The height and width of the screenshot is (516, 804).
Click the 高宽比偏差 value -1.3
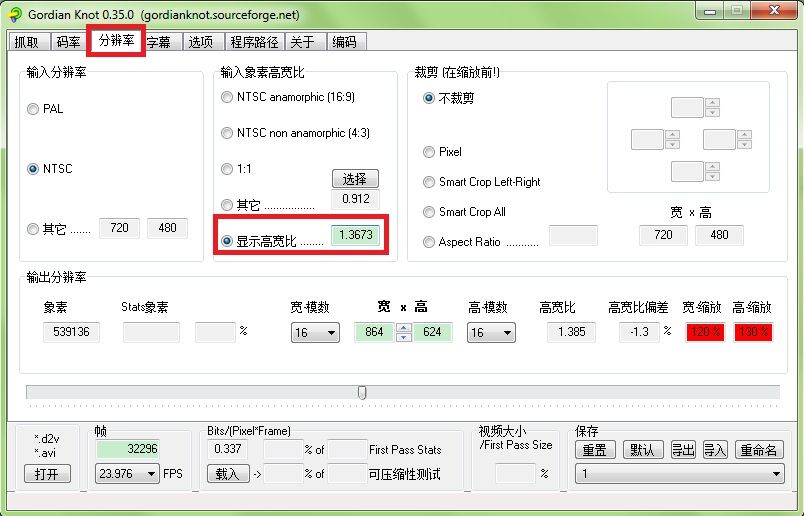639,332
